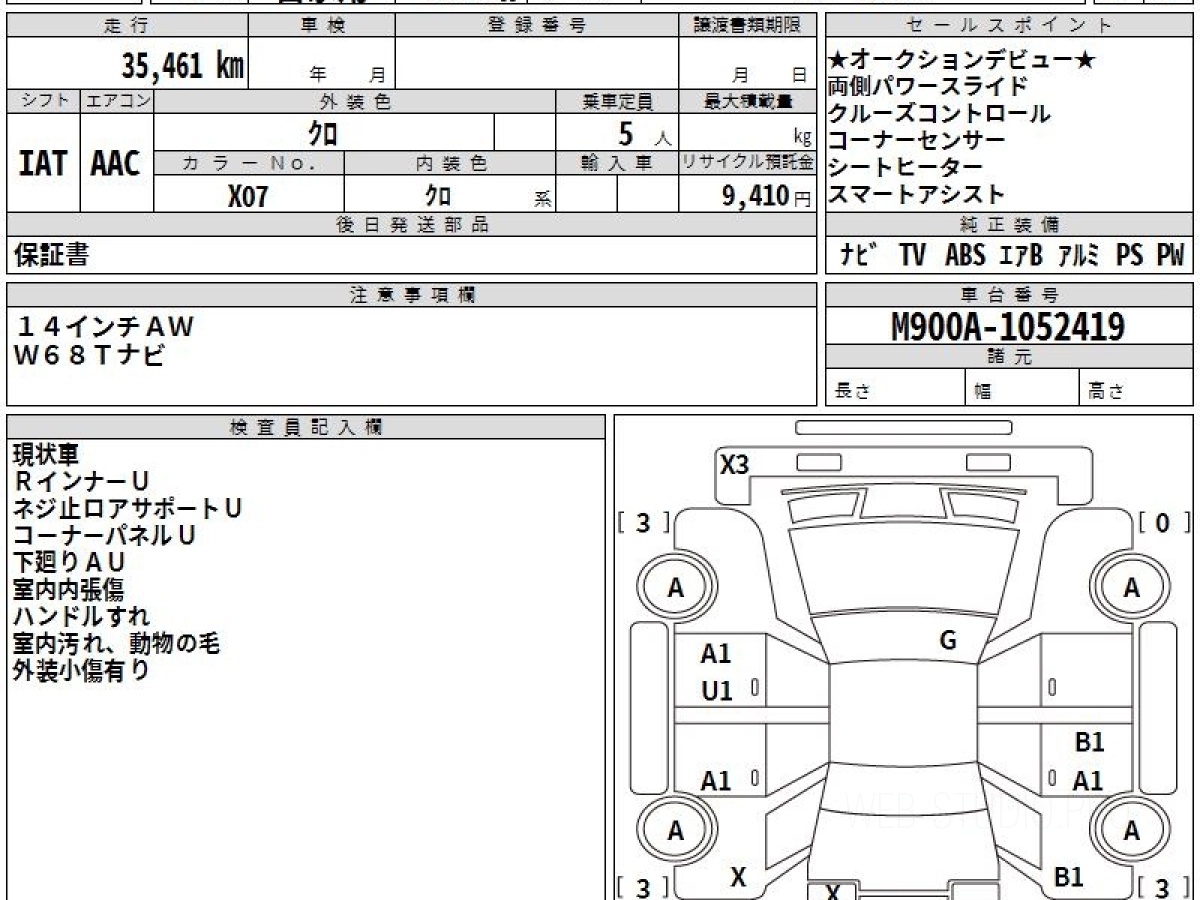This screenshot has height=900, width=1200.
Task: Click the TV equipment label
Action: tap(912, 255)
